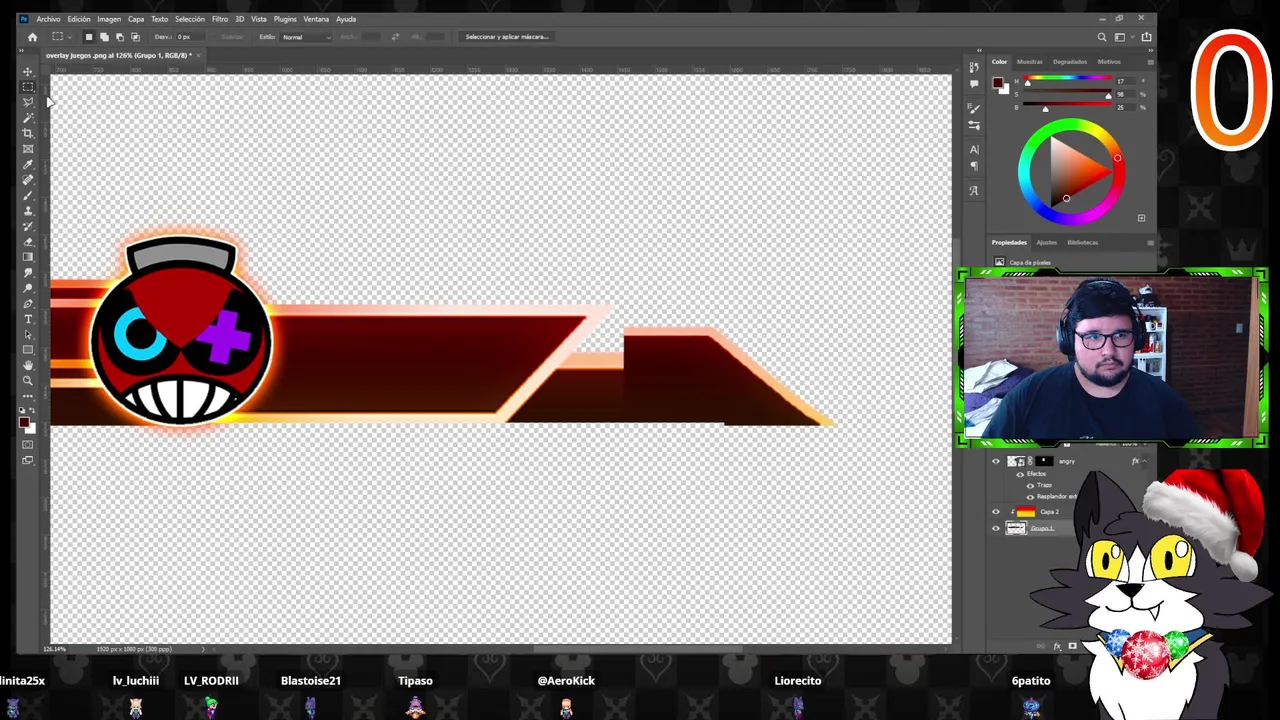The image size is (1280, 720).
Task: Select the Horizontal Type tool
Action: [28, 319]
